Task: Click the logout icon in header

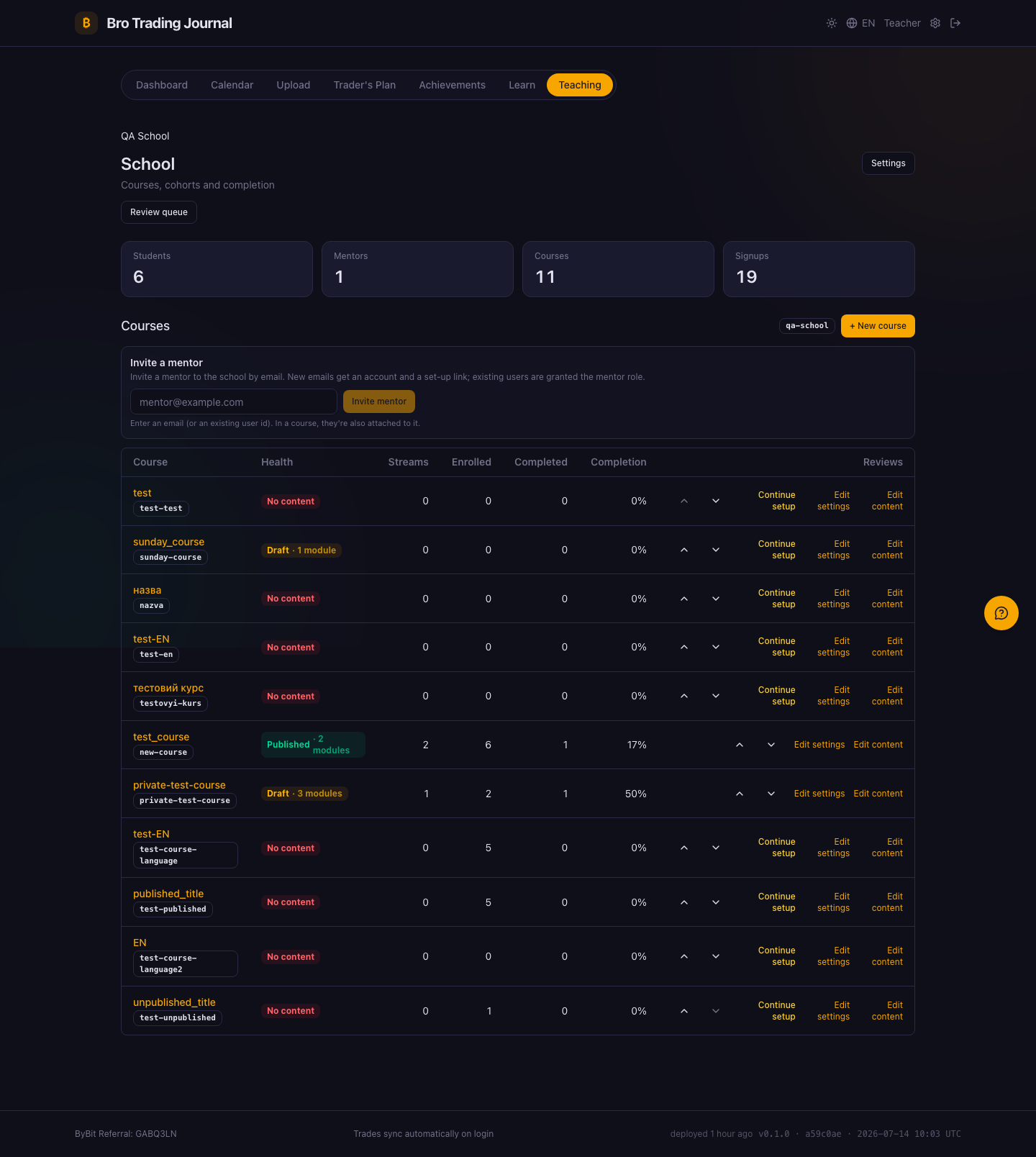Action: [955, 23]
